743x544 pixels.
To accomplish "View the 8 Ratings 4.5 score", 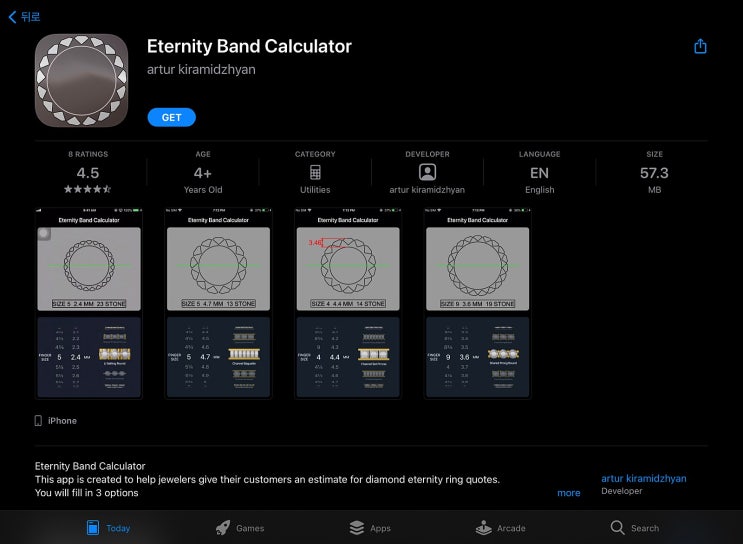I will pos(88,172).
